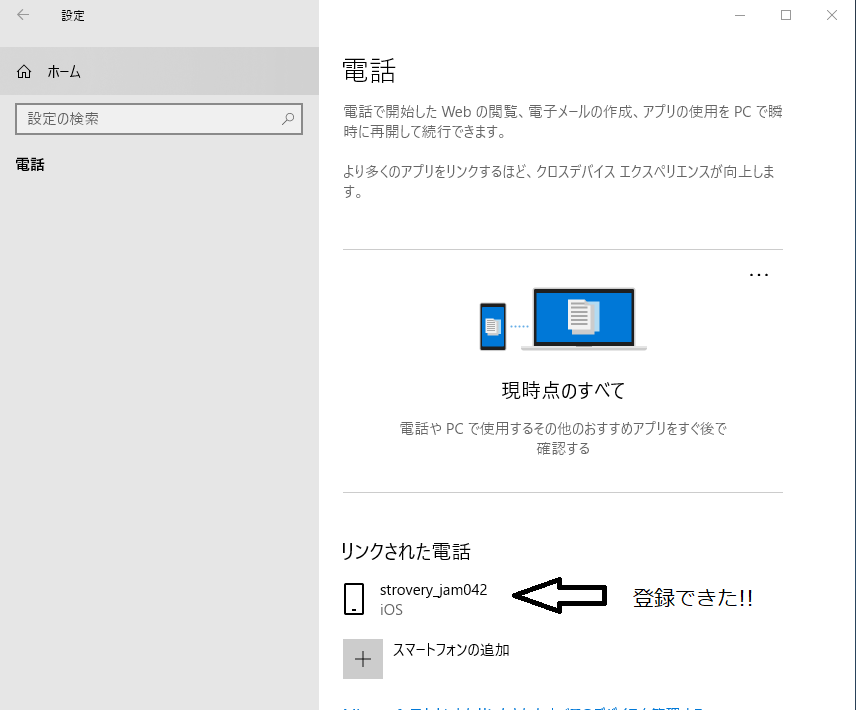
Task: Focus the 設定の検索 search field
Action: coord(159,119)
